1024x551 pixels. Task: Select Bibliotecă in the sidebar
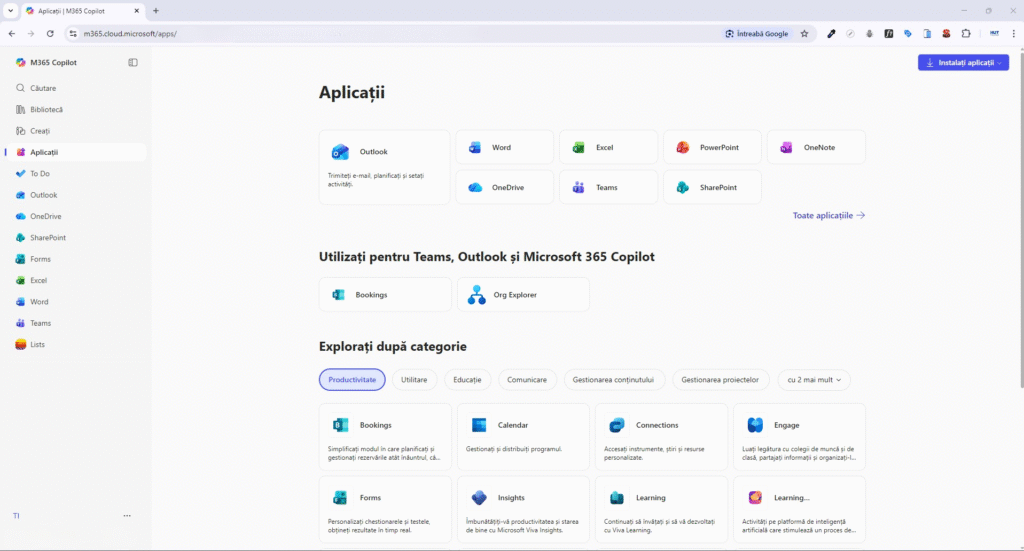(x=46, y=110)
